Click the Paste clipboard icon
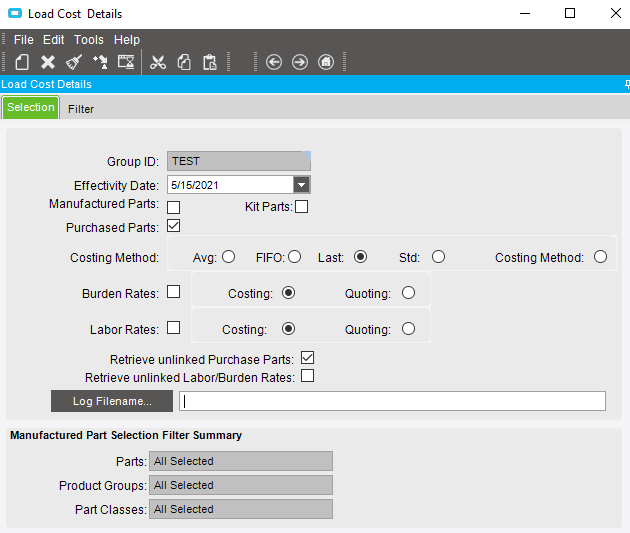The width and height of the screenshot is (630, 533). click(210, 62)
